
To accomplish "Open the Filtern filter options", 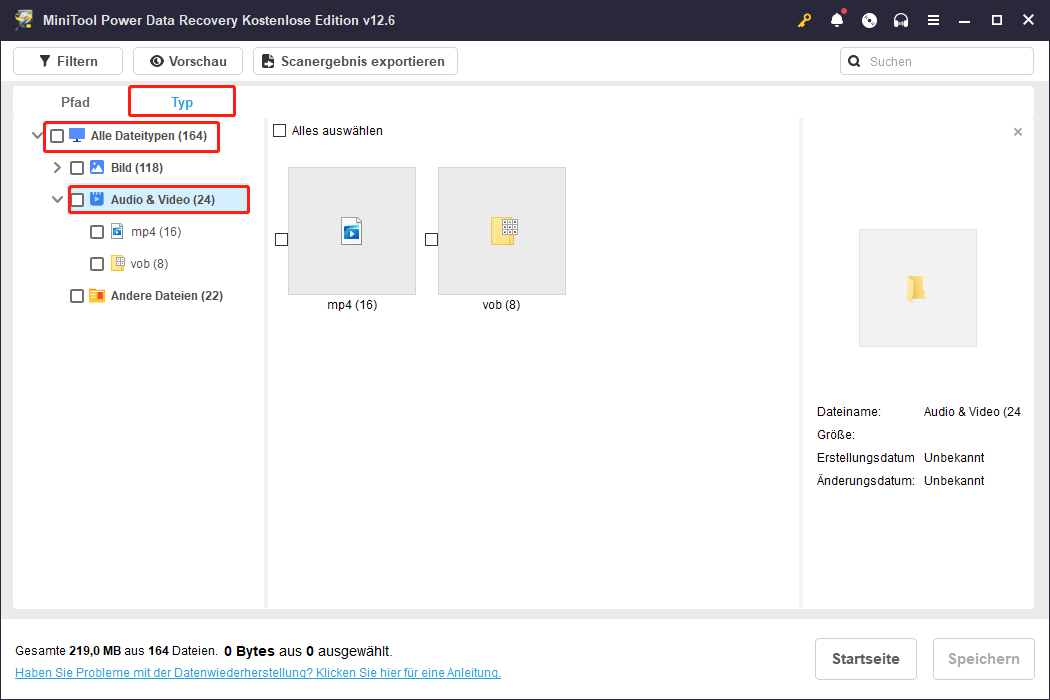I will (x=68, y=61).
